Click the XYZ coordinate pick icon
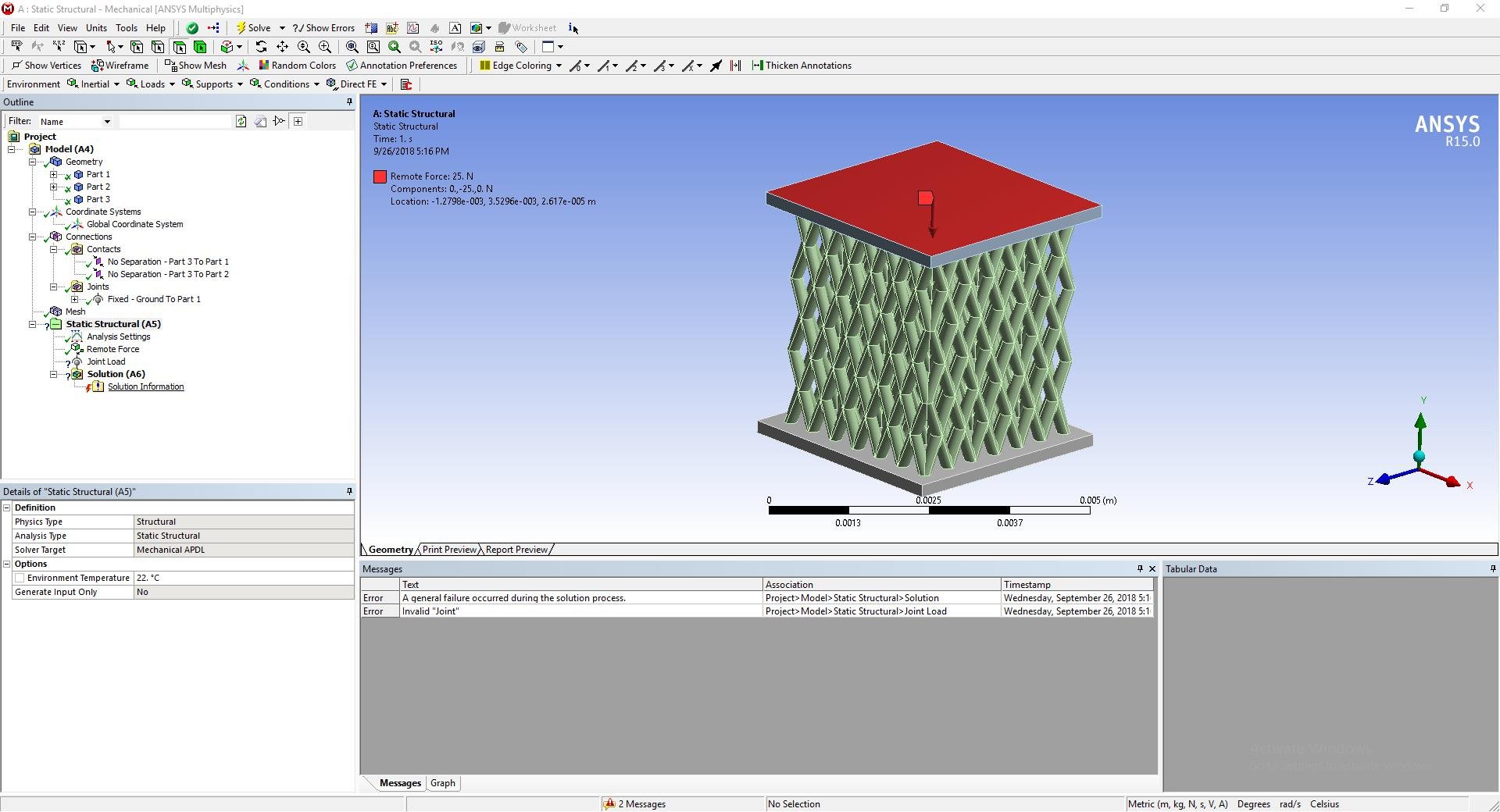The height and width of the screenshot is (812, 1500). click(59, 47)
